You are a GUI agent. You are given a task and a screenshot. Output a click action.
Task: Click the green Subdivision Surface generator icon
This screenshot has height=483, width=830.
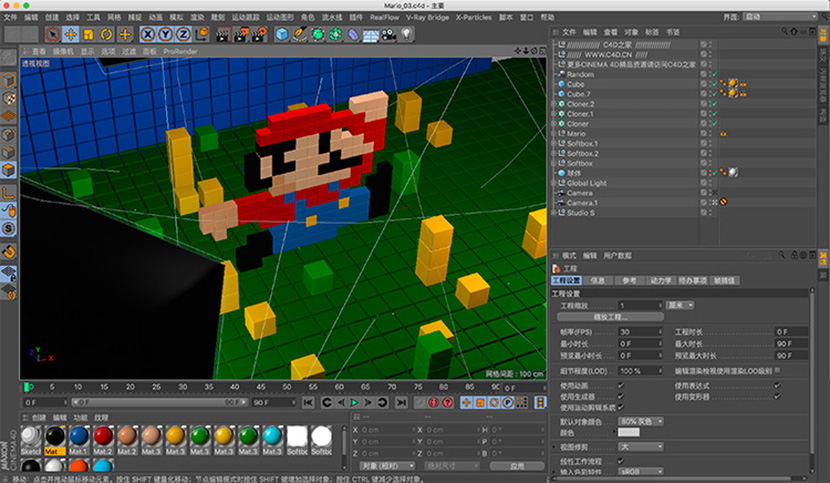pos(318,34)
